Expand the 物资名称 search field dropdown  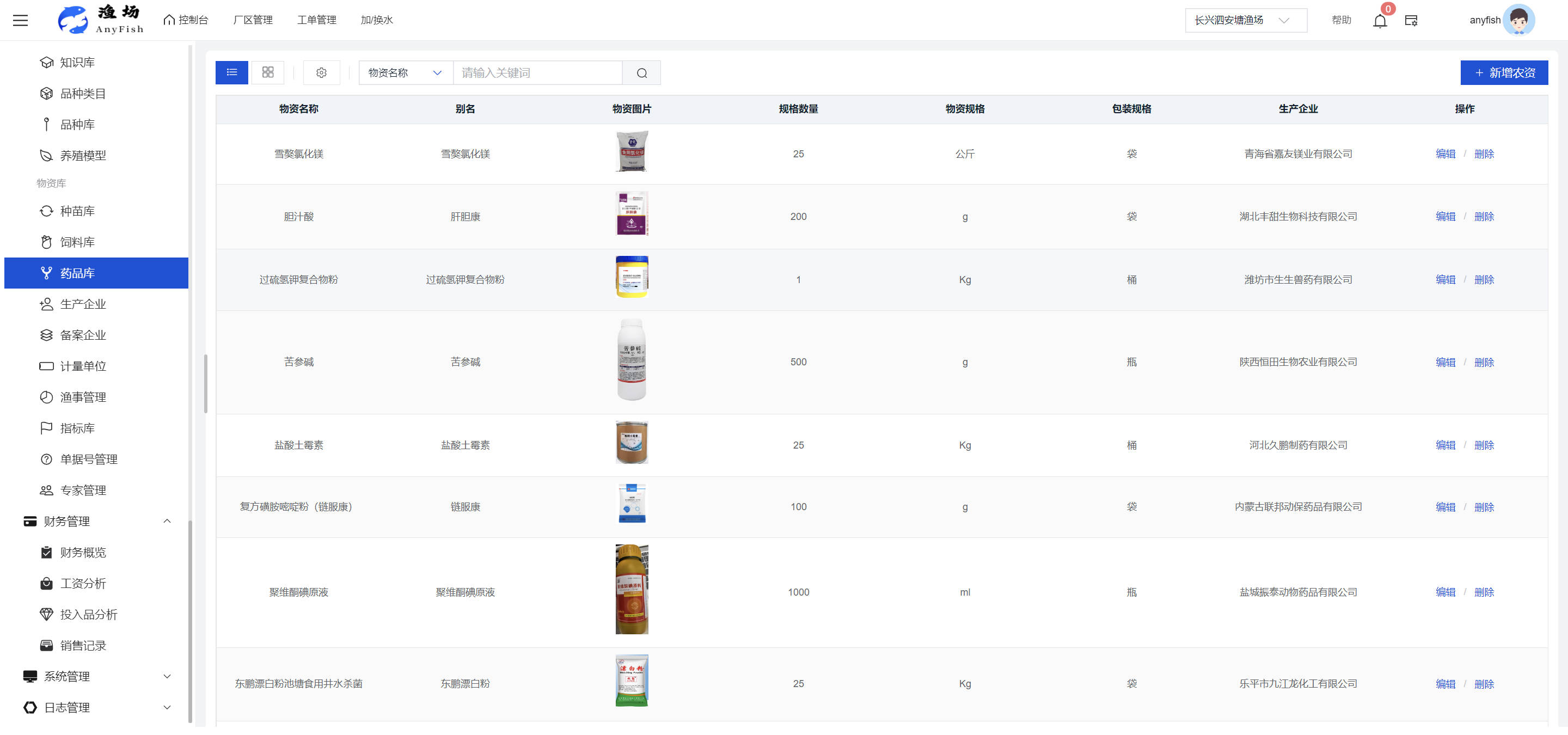pyautogui.click(x=406, y=73)
